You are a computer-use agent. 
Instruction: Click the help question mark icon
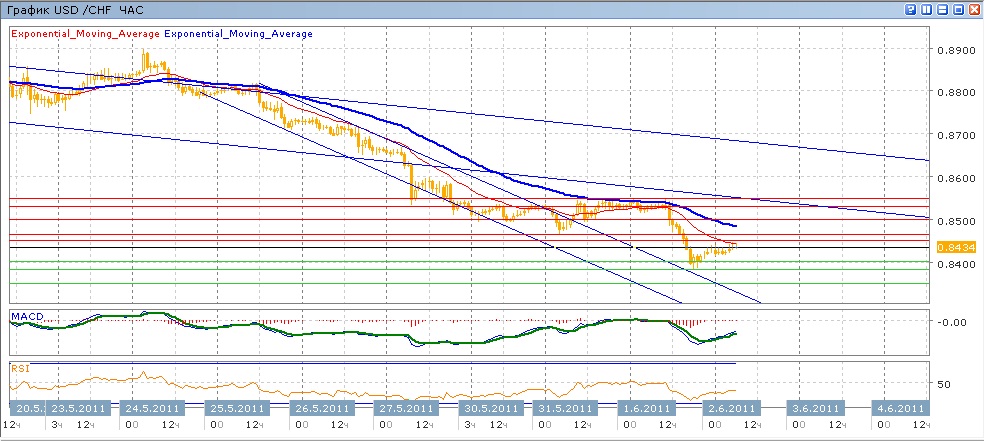tap(910, 9)
